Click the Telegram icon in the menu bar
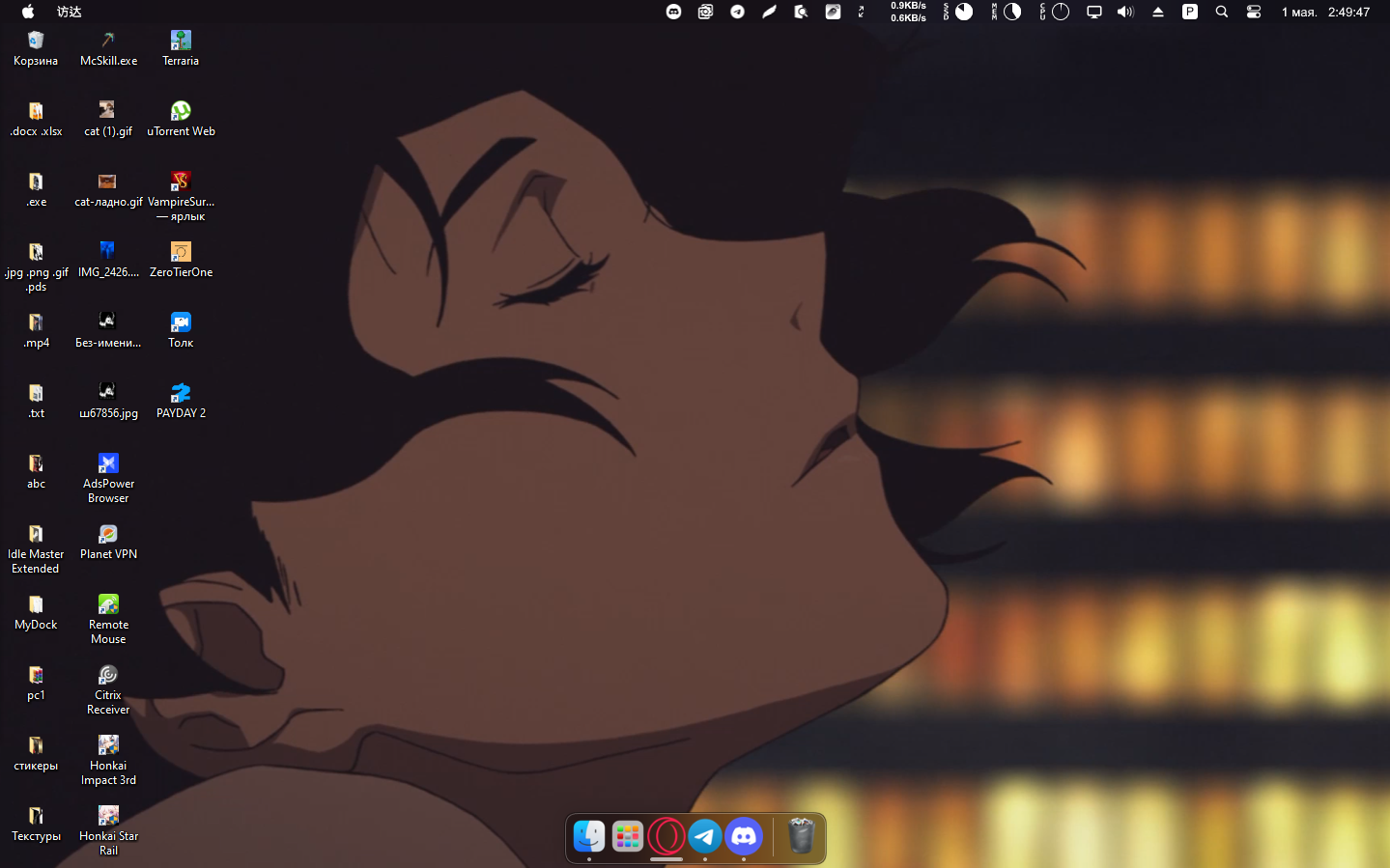 (737, 12)
